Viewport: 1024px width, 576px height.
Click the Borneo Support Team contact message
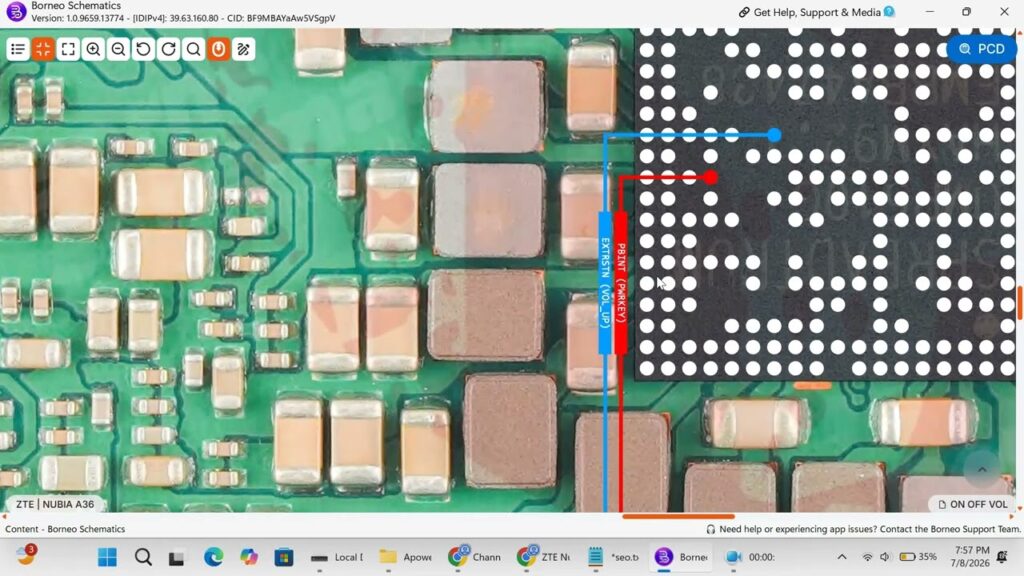863,529
